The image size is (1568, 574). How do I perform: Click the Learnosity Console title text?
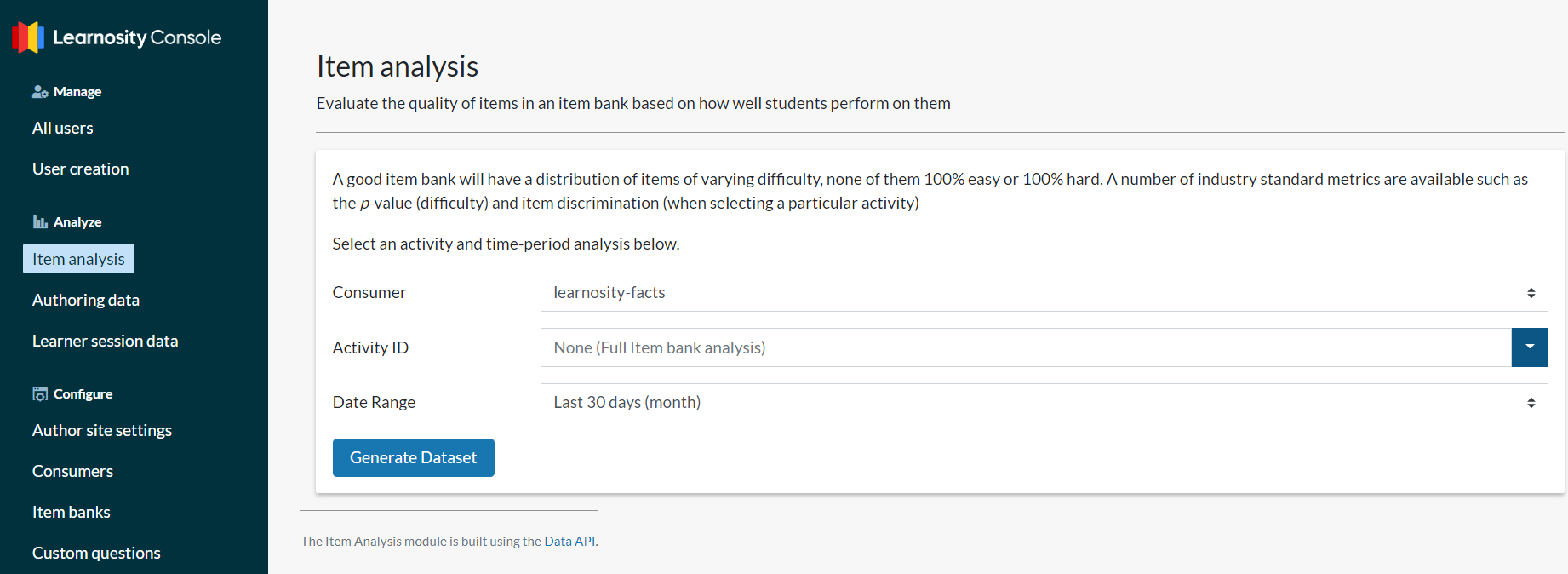pos(137,37)
